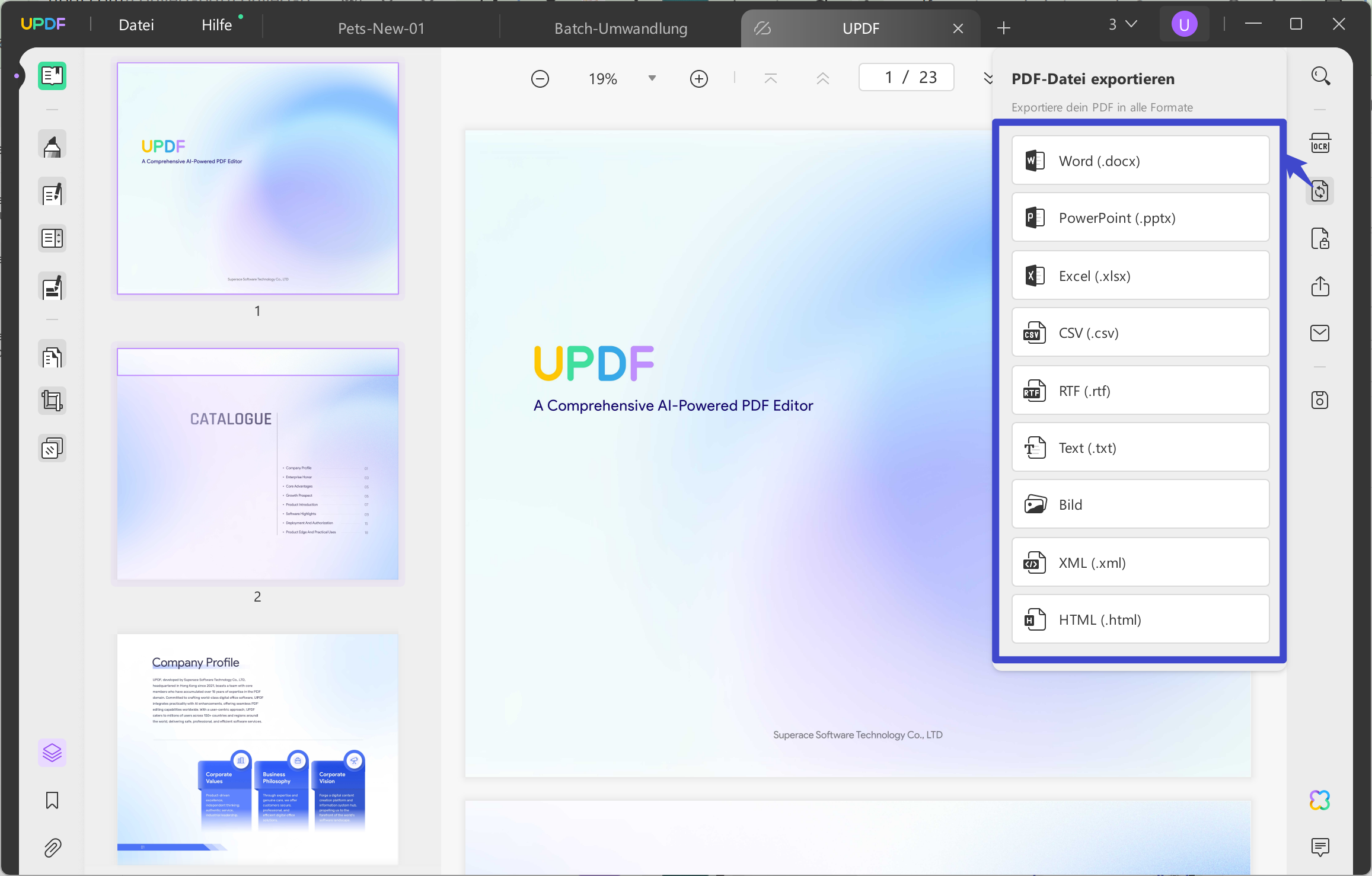Expand the open-windows count dropdown showing 3

pyautogui.click(x=1122, y=24)
